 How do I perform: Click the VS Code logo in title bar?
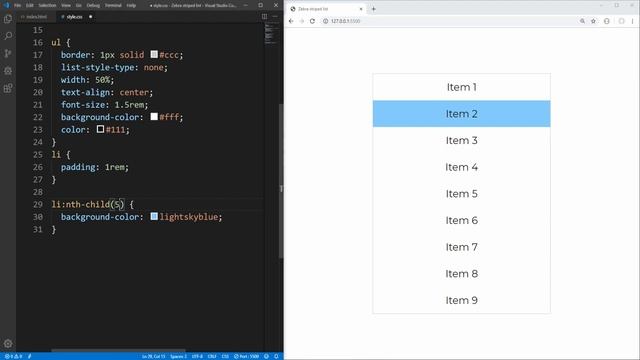(x=6, y=5)
